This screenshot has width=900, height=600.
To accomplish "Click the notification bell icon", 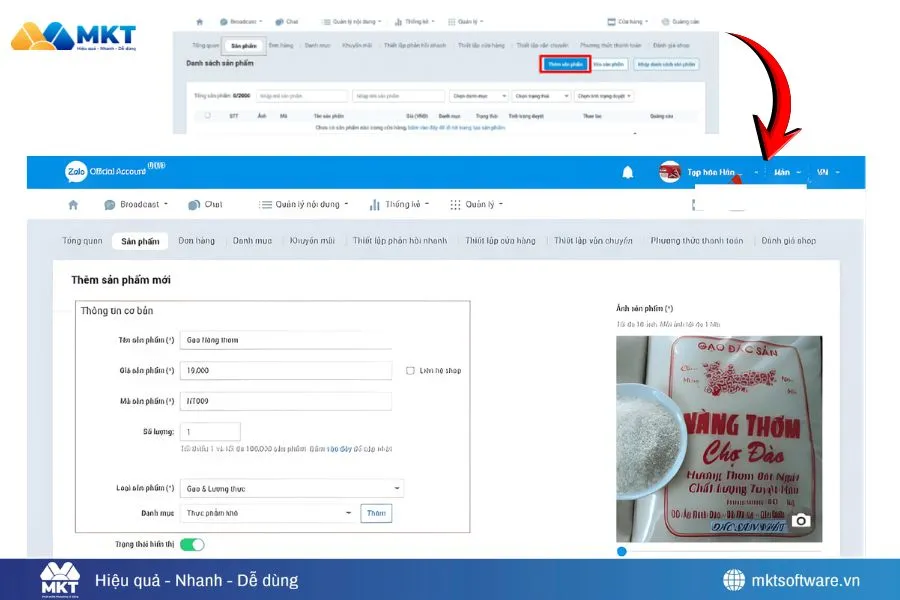I will [x=628, y=172].
